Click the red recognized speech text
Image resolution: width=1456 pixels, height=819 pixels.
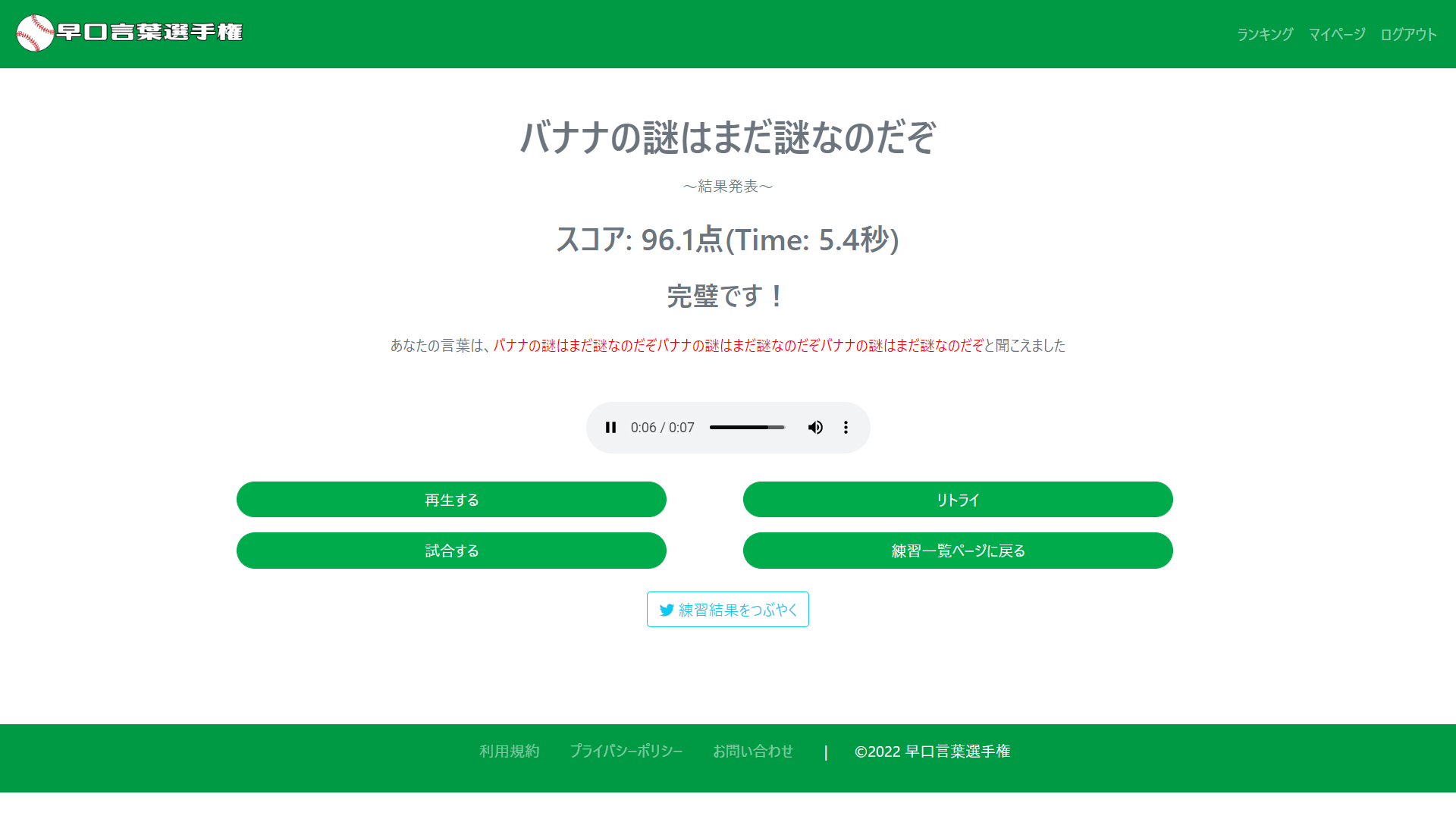click(738, 346)
